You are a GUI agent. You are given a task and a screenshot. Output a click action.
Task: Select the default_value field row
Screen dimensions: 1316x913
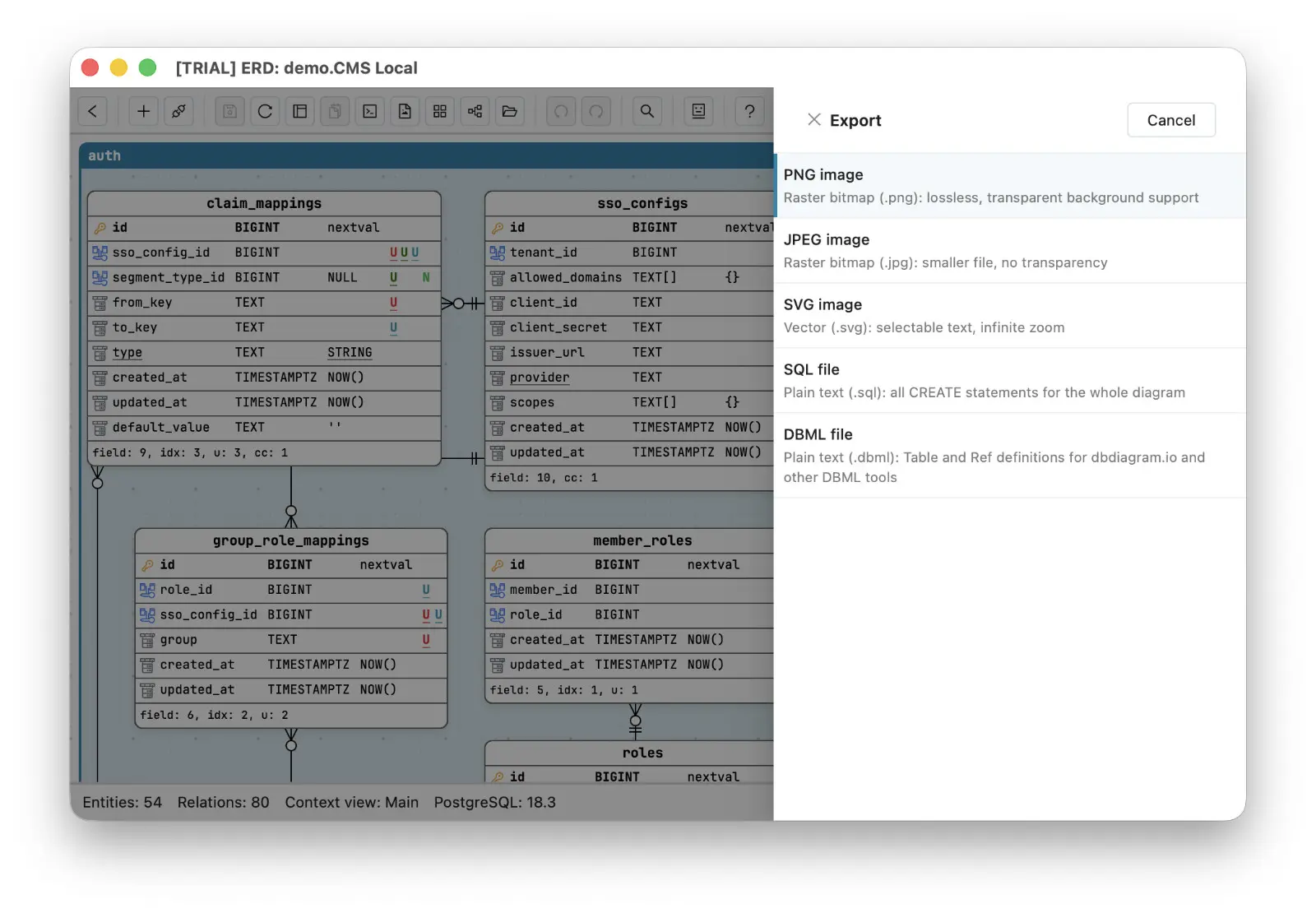click(x=264, y=428)
